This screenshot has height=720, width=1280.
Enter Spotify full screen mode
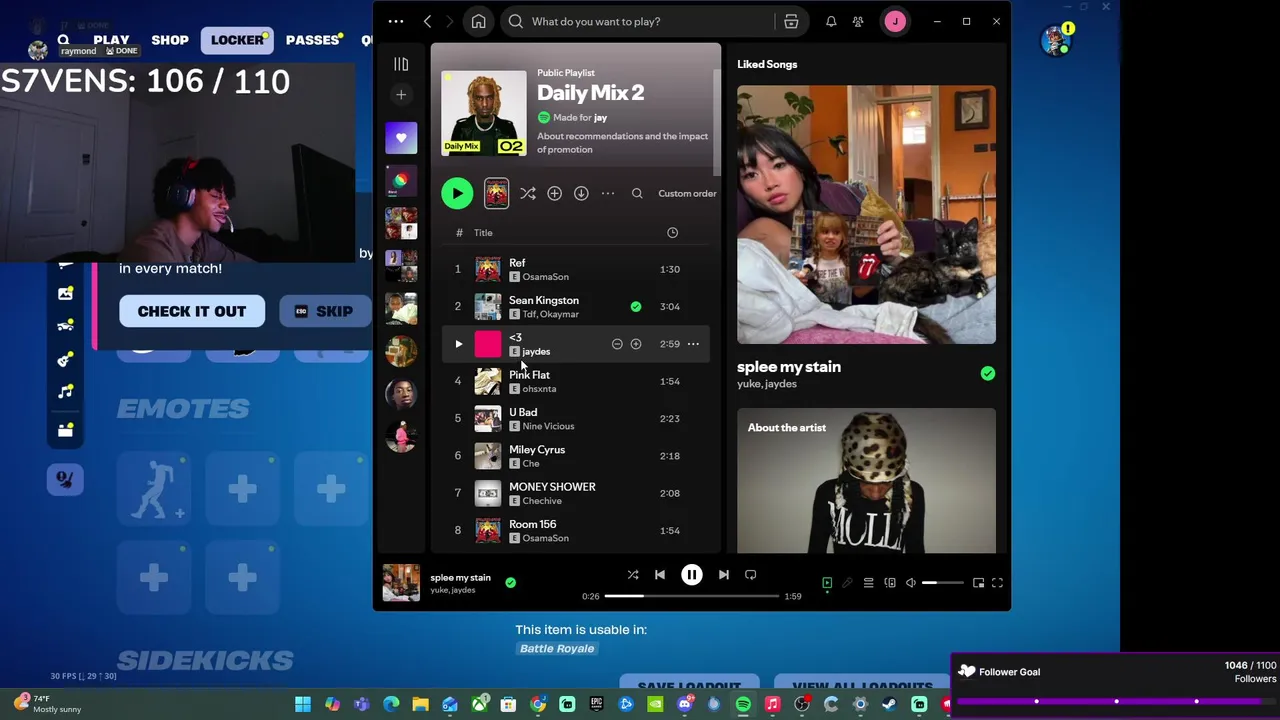coord(997,583)
